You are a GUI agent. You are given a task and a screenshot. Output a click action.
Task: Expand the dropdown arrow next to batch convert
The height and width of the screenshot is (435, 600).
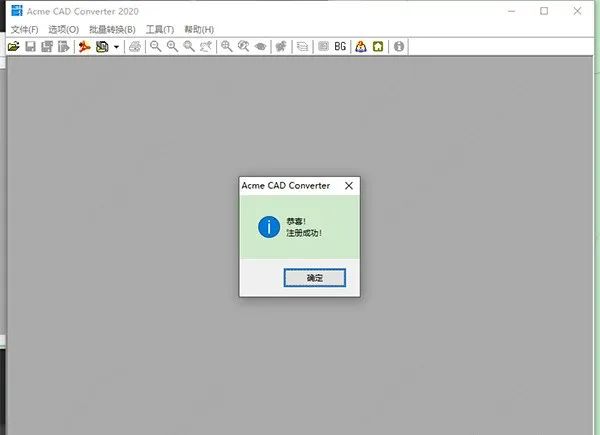[x=116, y=47]
